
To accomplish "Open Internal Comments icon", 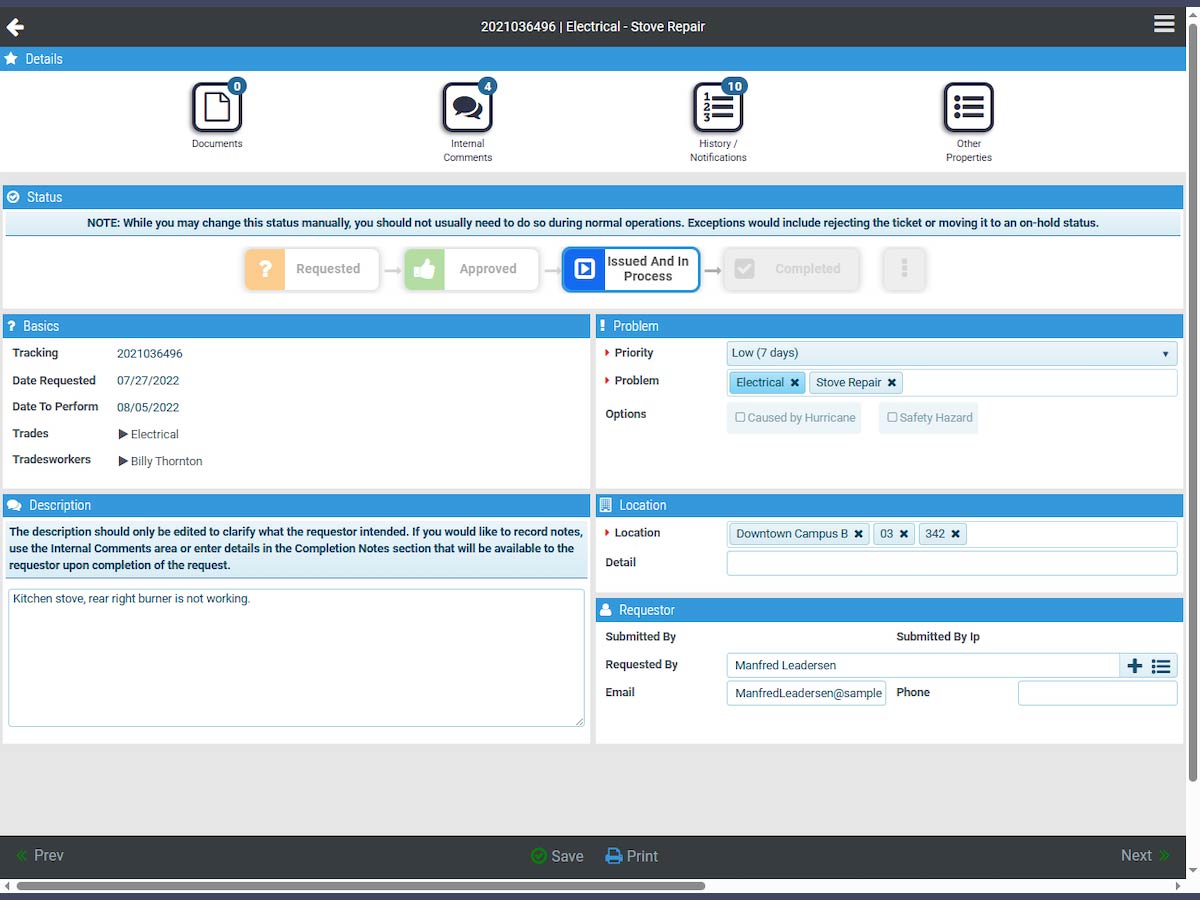I will point(467,107).
